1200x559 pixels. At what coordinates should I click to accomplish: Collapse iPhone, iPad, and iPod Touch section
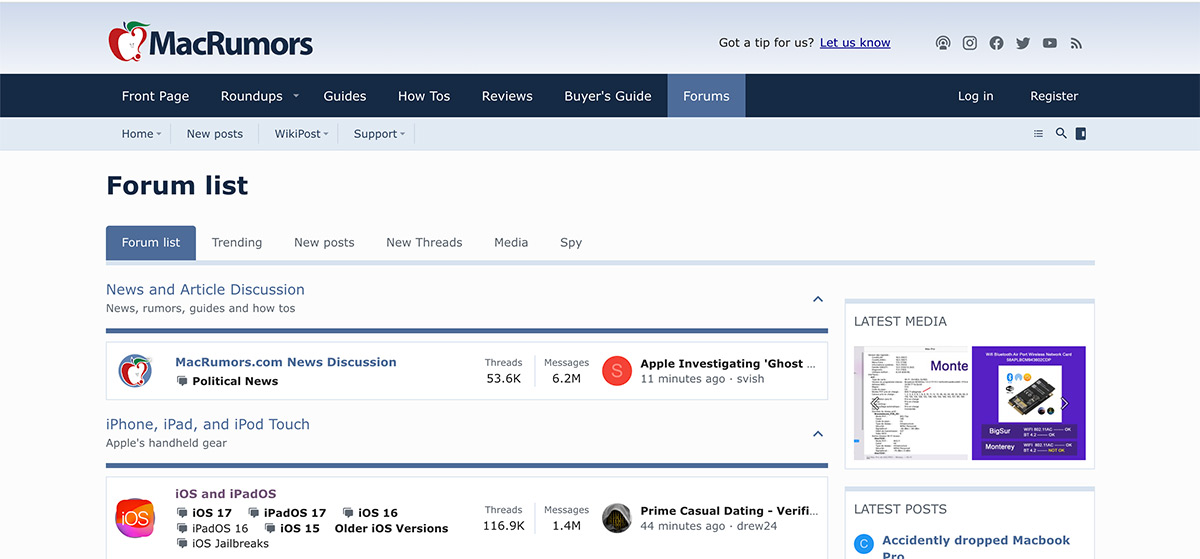(x=818, y=434)
